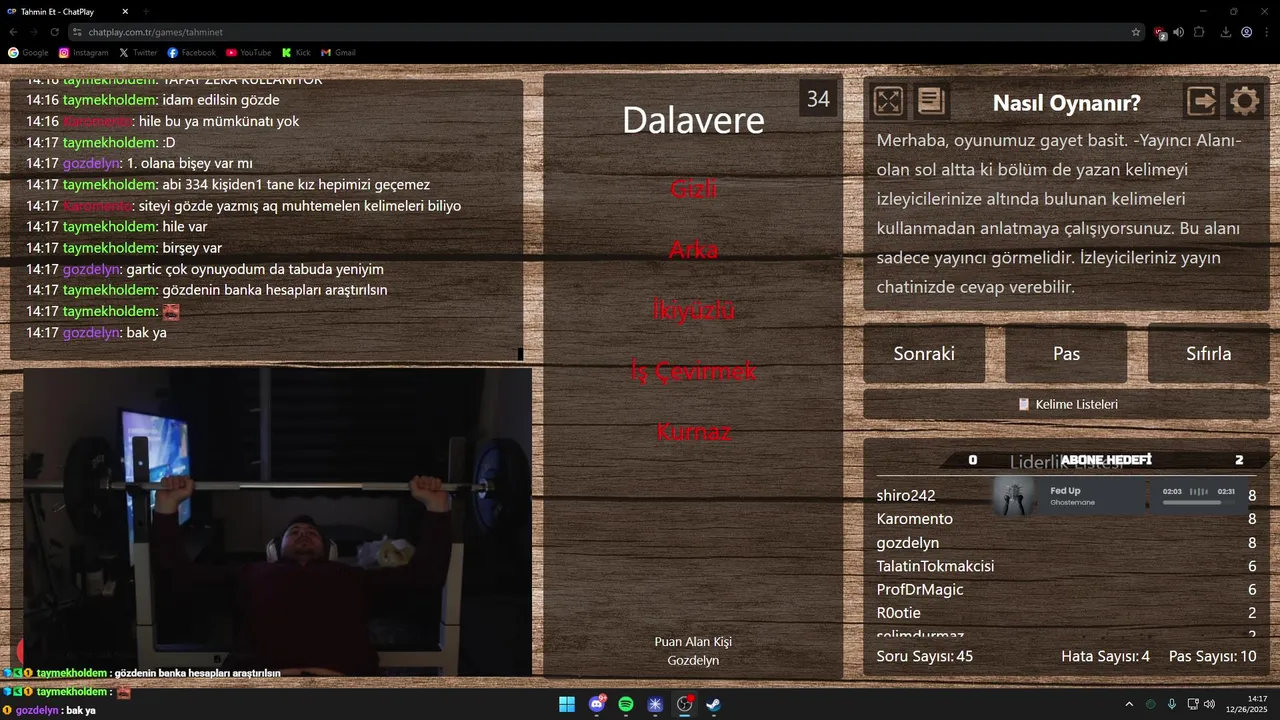
Task: View site information icon in address bar
Action: click(x=77, y=32)
